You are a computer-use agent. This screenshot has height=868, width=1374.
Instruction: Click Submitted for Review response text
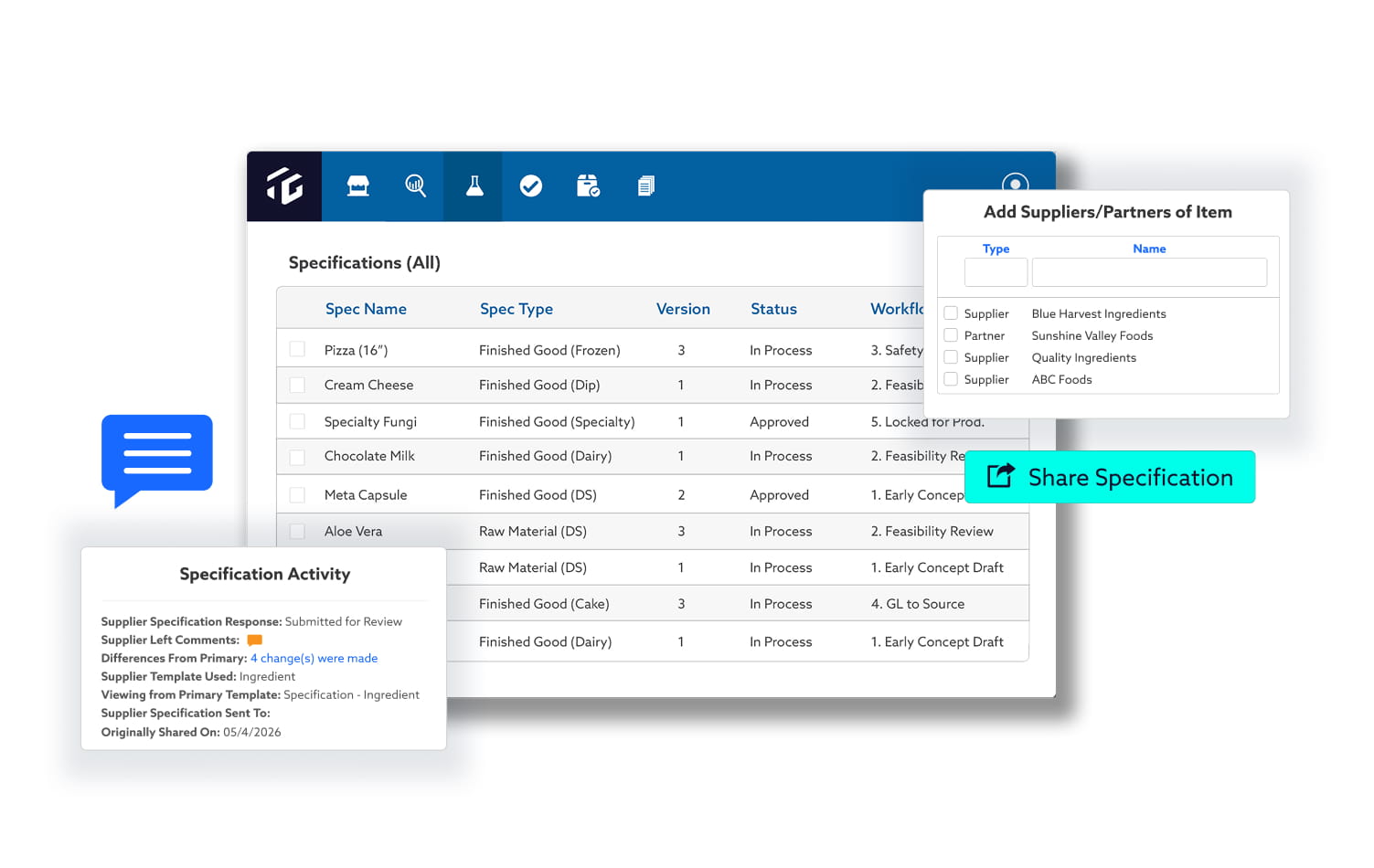click(343, 621)
